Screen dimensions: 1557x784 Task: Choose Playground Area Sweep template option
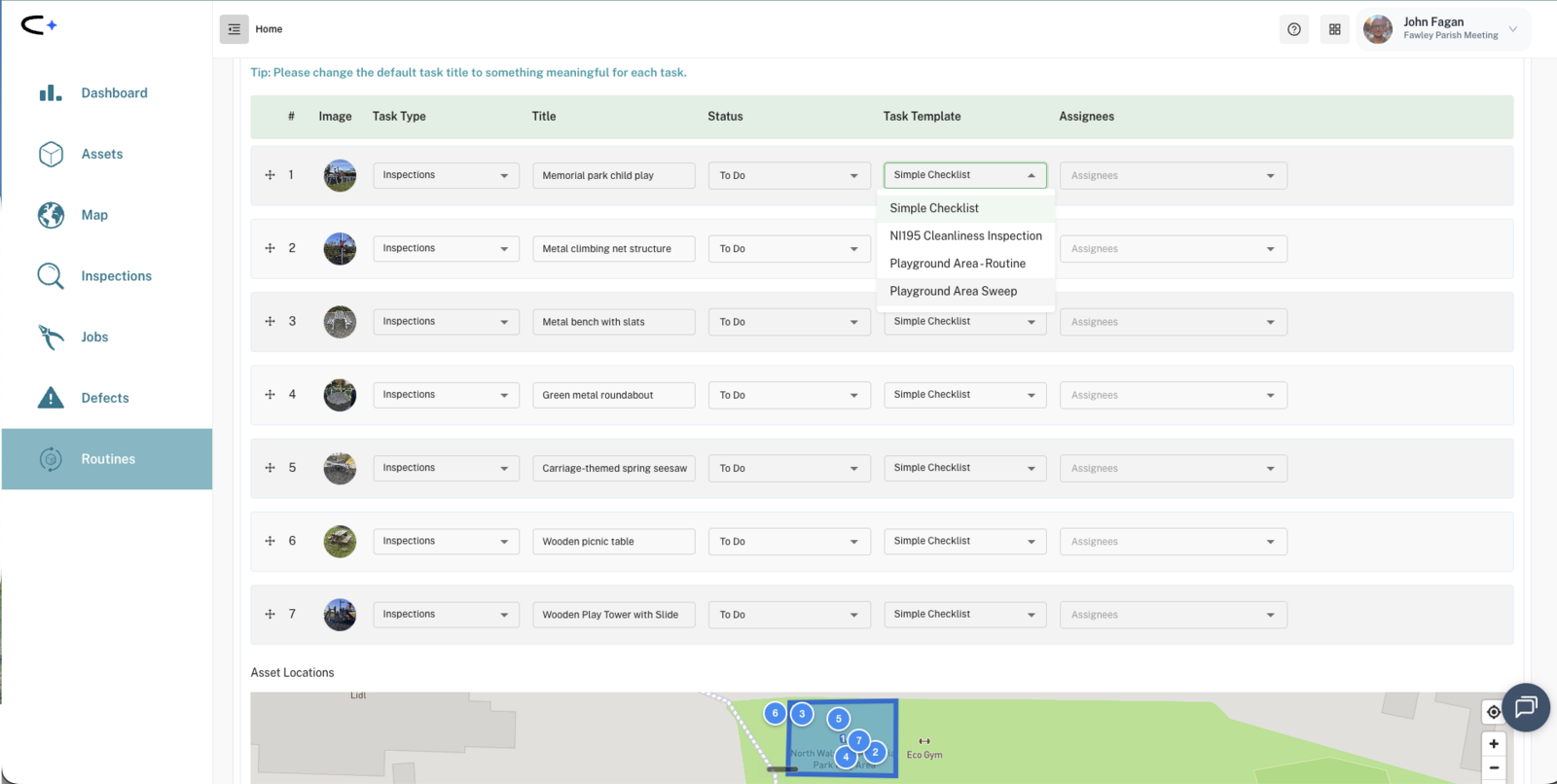click(965, 291)
